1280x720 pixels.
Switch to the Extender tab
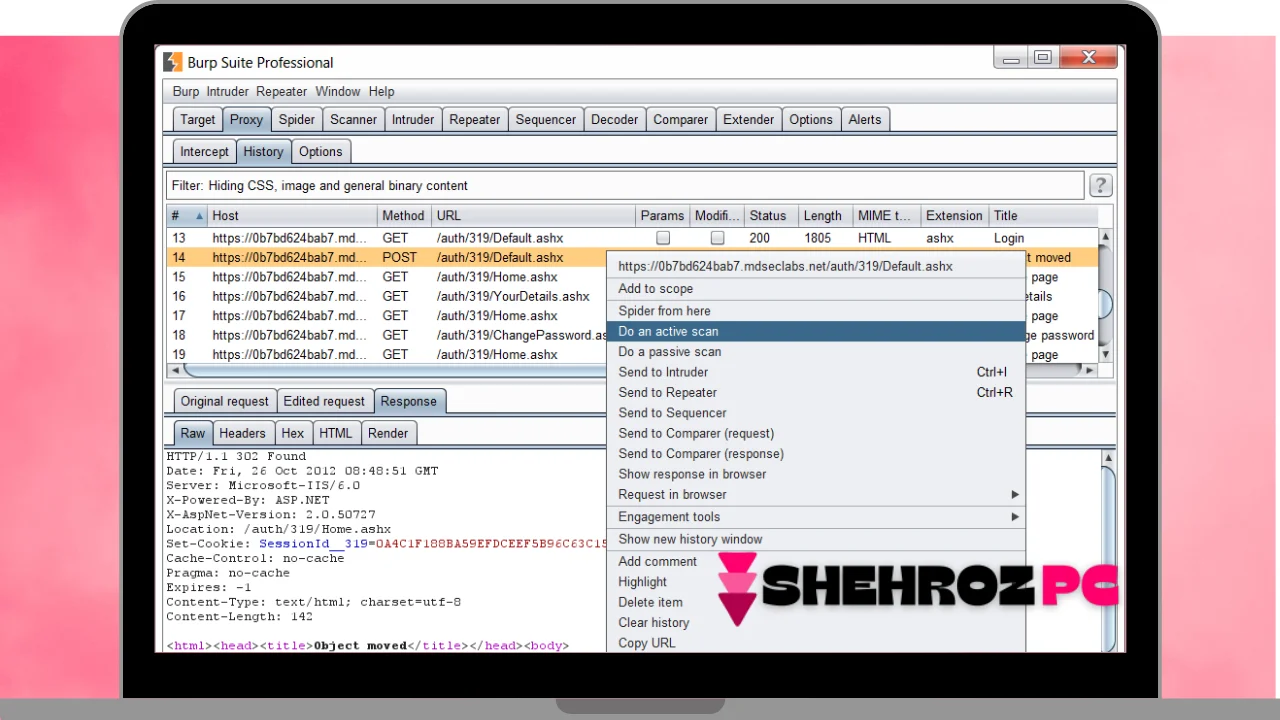[x=749, y=119]
